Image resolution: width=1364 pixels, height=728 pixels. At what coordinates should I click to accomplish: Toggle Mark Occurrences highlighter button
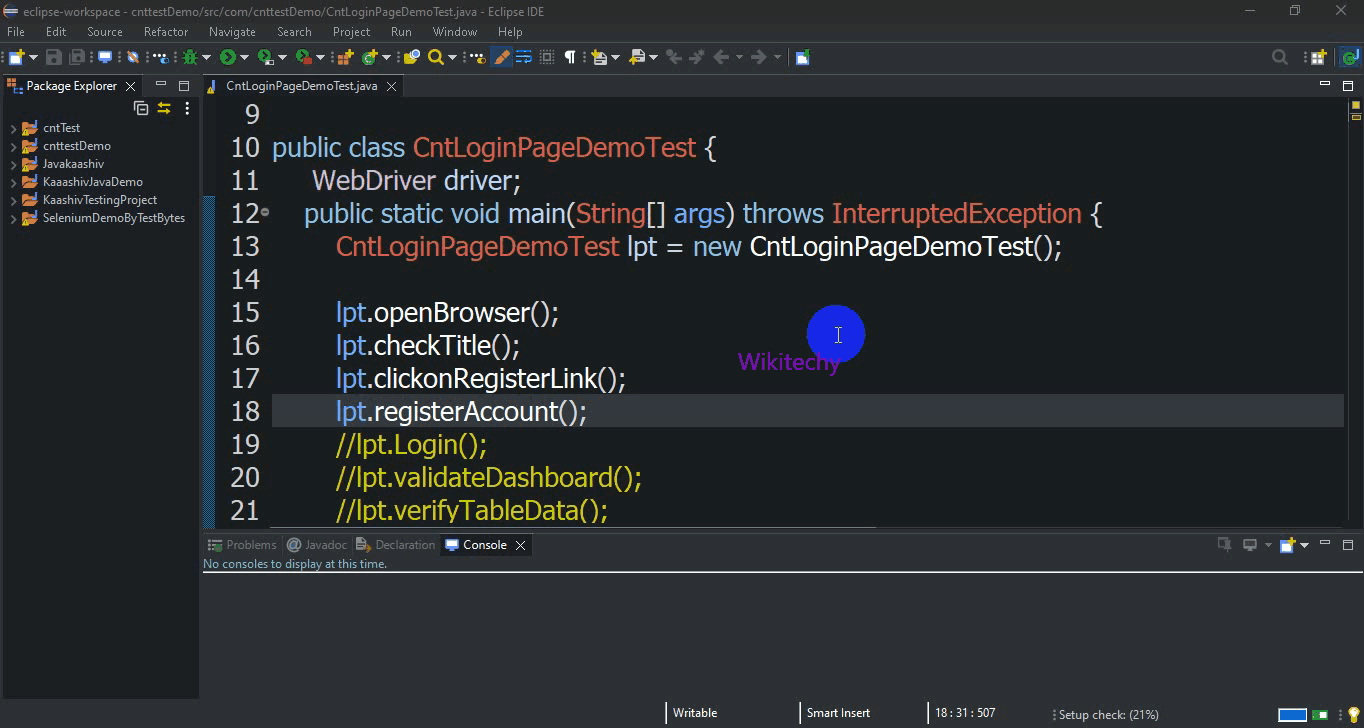pos(502,58)
